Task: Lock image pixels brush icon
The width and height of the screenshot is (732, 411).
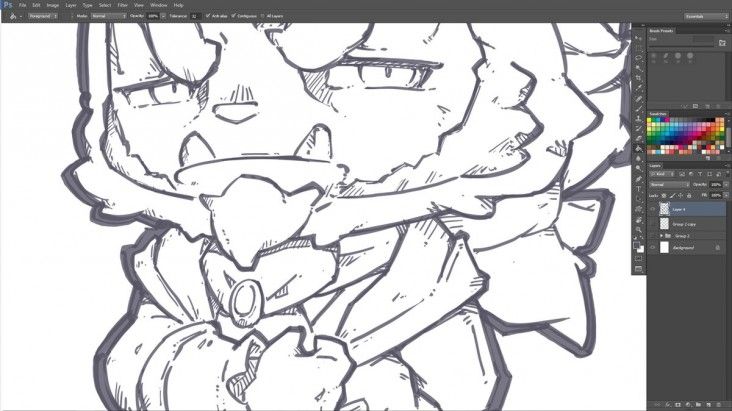Action: (x=672, y=195)
